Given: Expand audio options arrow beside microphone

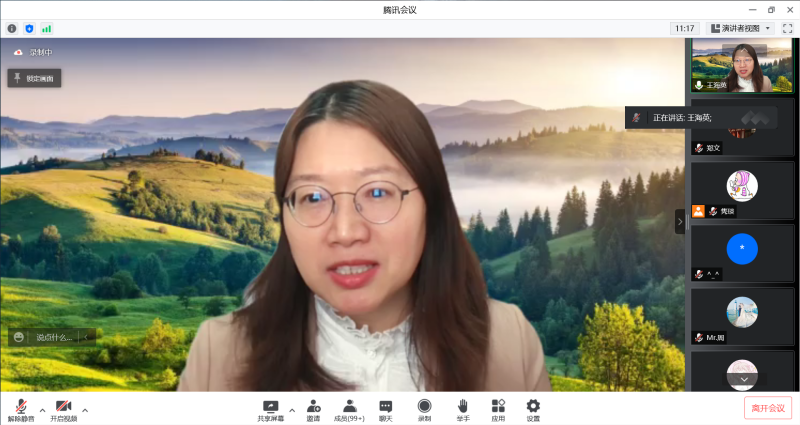Looking at the screenshot, I should [x=42, y=410].
